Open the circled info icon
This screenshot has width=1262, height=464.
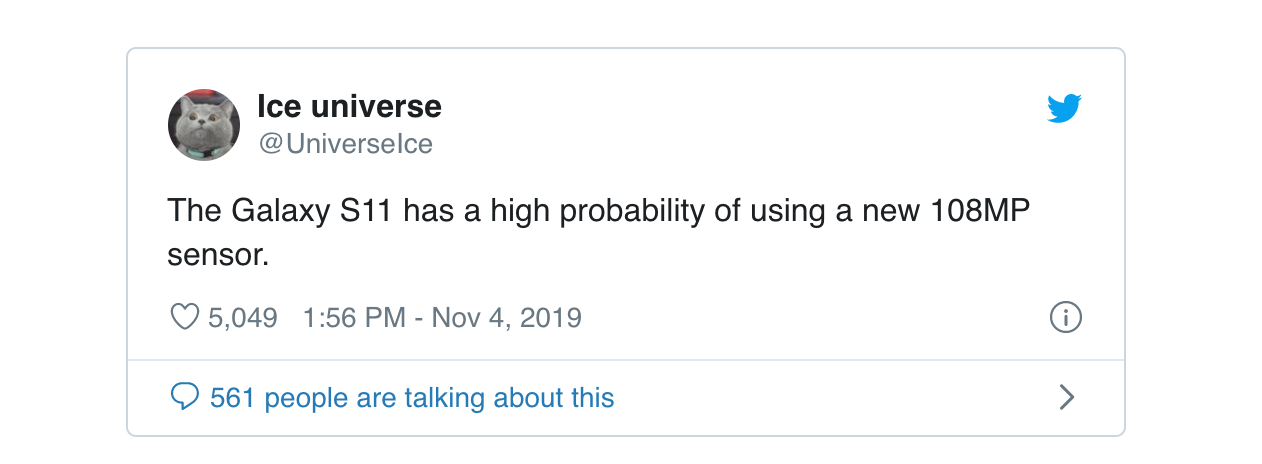1066,318
